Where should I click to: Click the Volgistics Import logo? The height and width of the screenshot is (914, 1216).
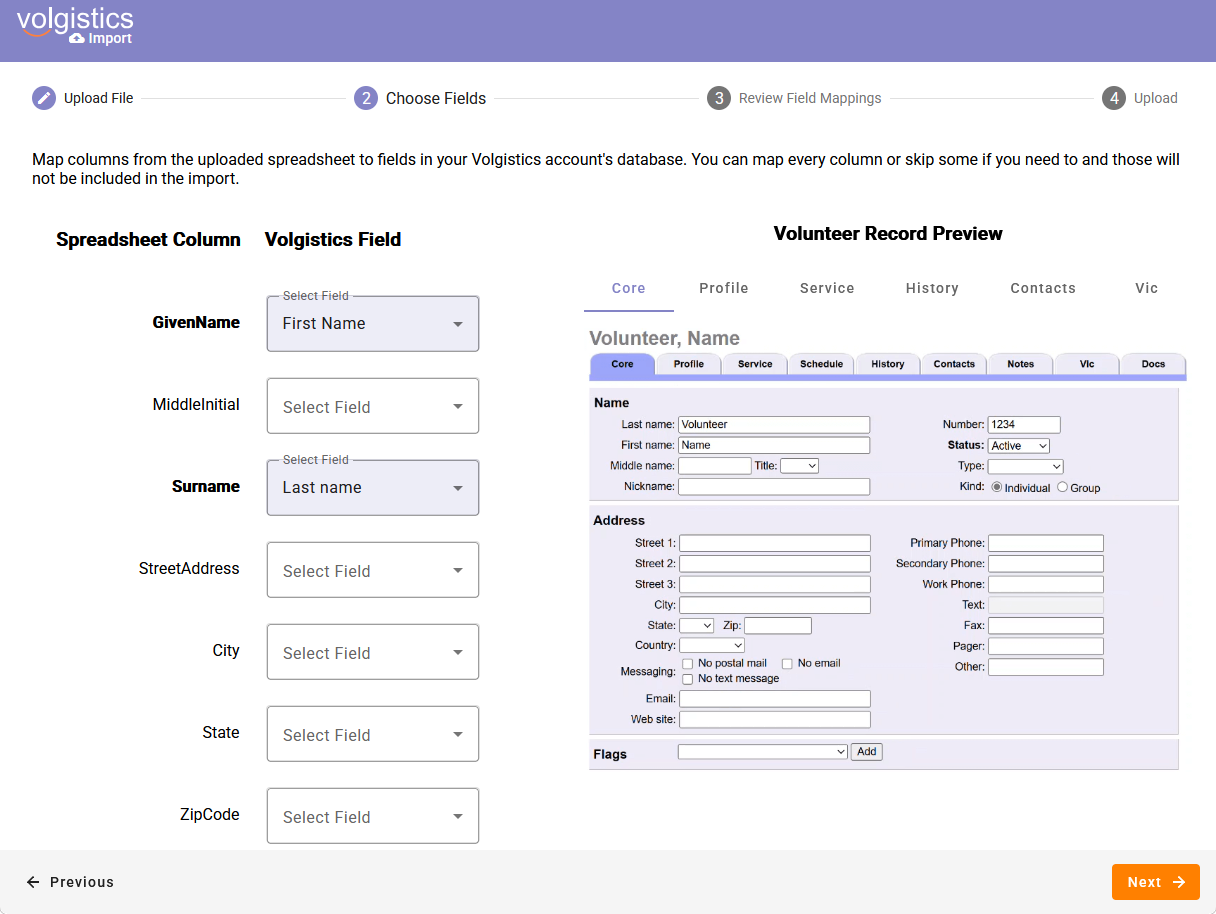pos(75,26)
